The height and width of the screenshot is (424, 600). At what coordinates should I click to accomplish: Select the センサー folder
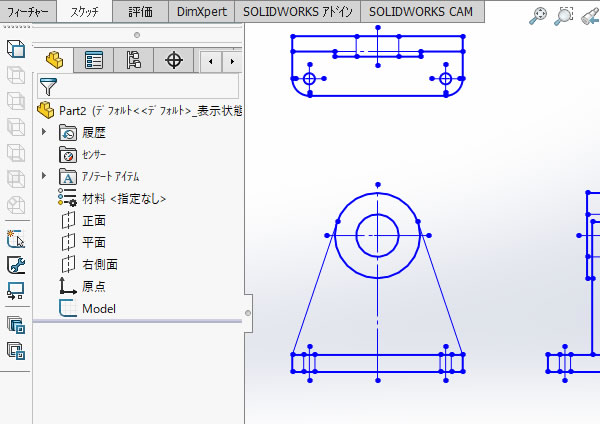(x=83, y=155)
